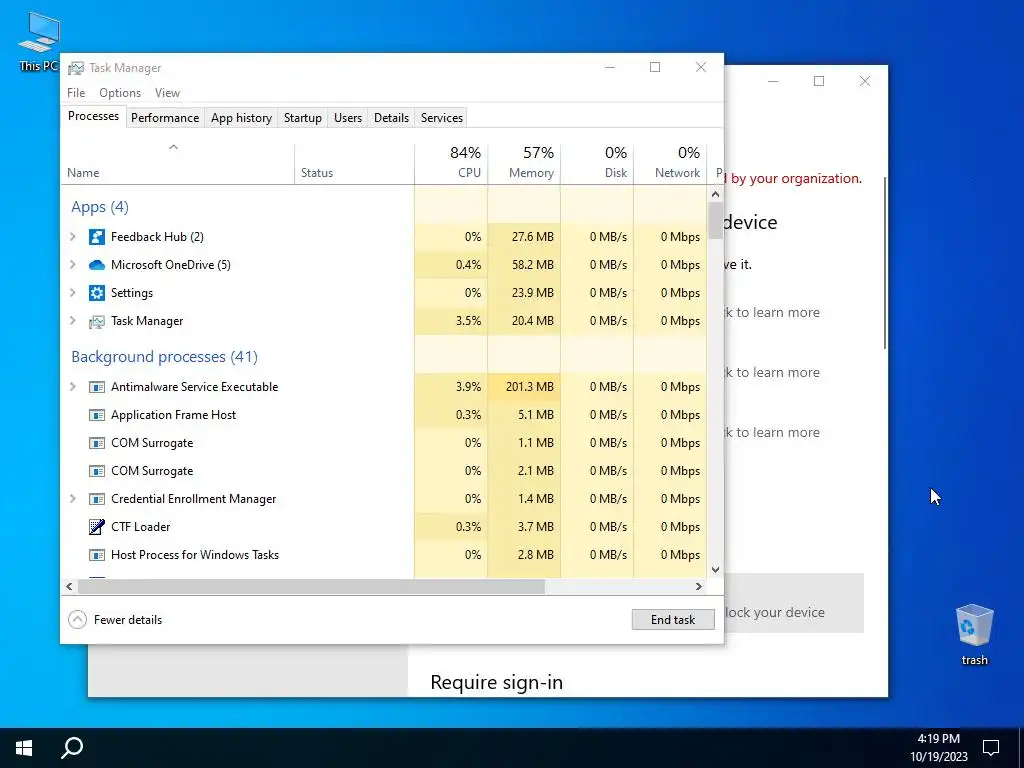Open the Options menu
The height and width of the screenshot is (768, 1024).
point(120,93)
